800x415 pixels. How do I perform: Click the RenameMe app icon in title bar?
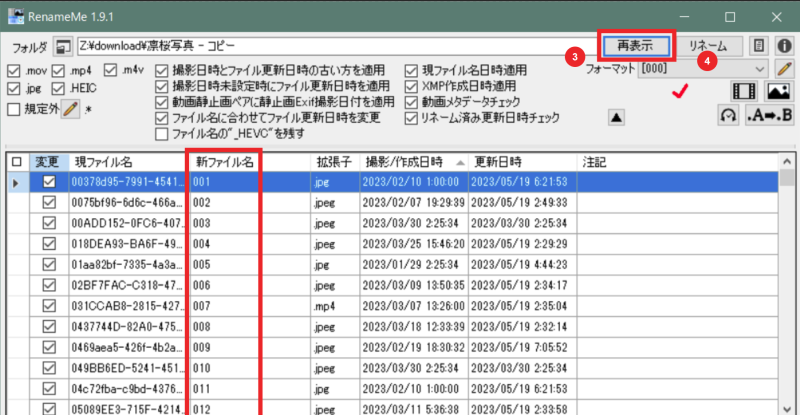(x=16, y=16)
